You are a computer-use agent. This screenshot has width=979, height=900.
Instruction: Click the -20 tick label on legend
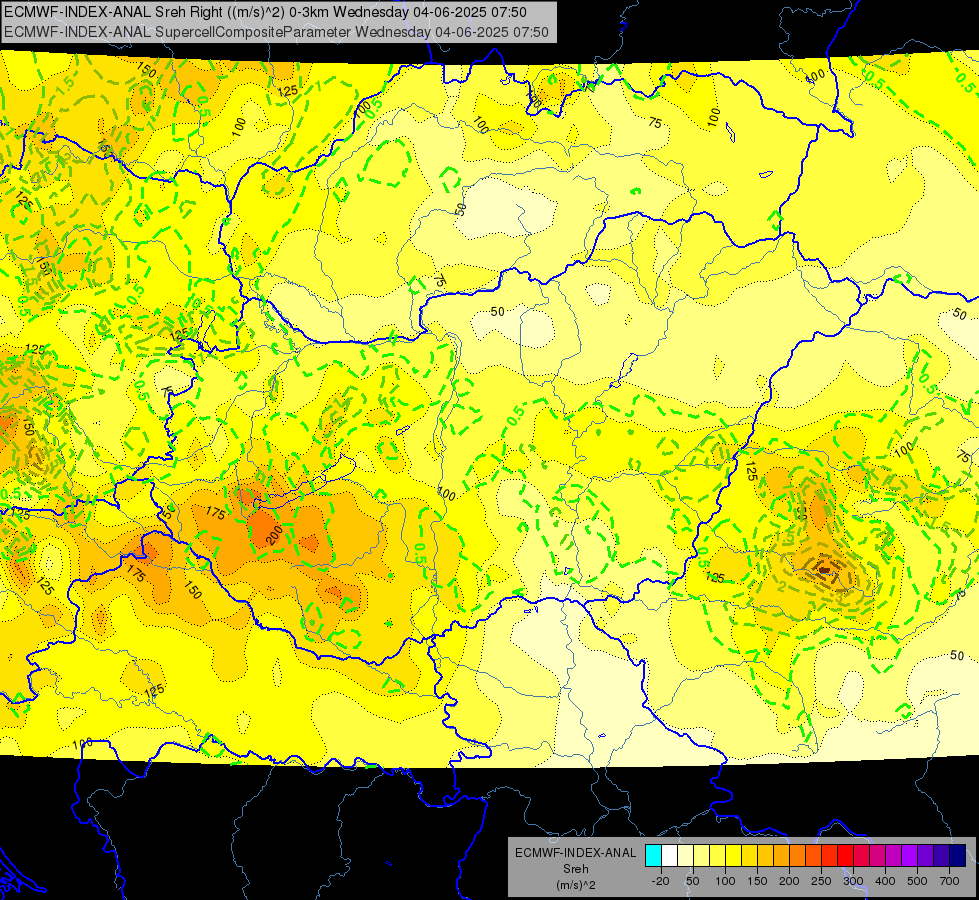[660, 881]
